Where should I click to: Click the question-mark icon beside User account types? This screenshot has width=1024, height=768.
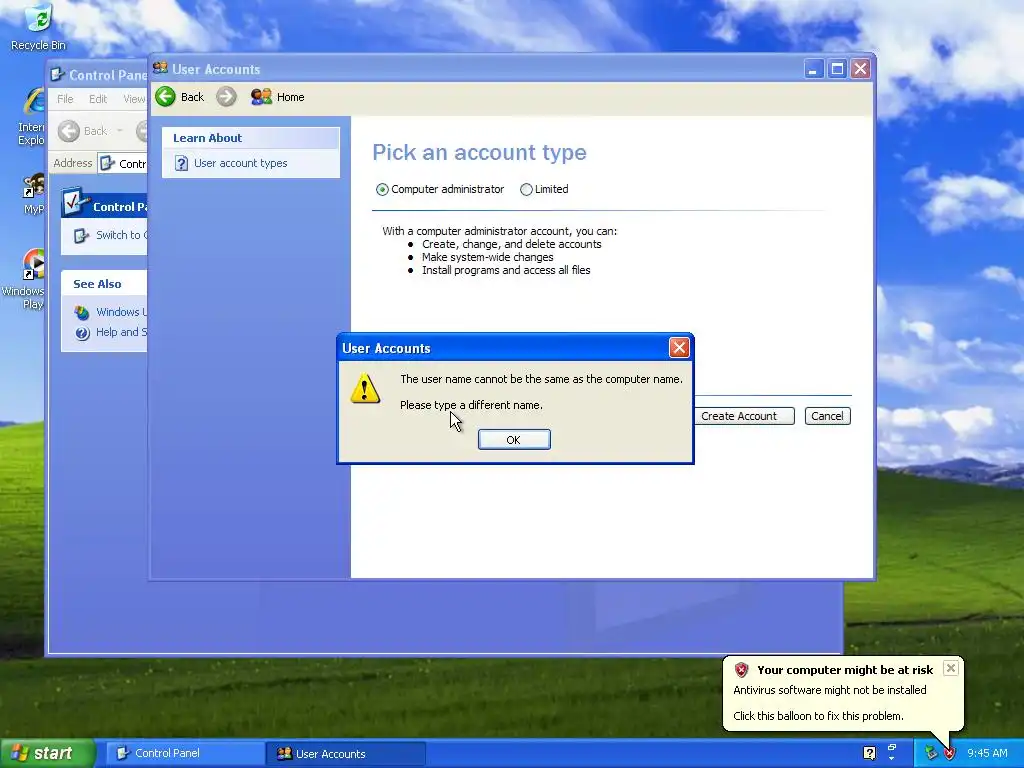182,163
